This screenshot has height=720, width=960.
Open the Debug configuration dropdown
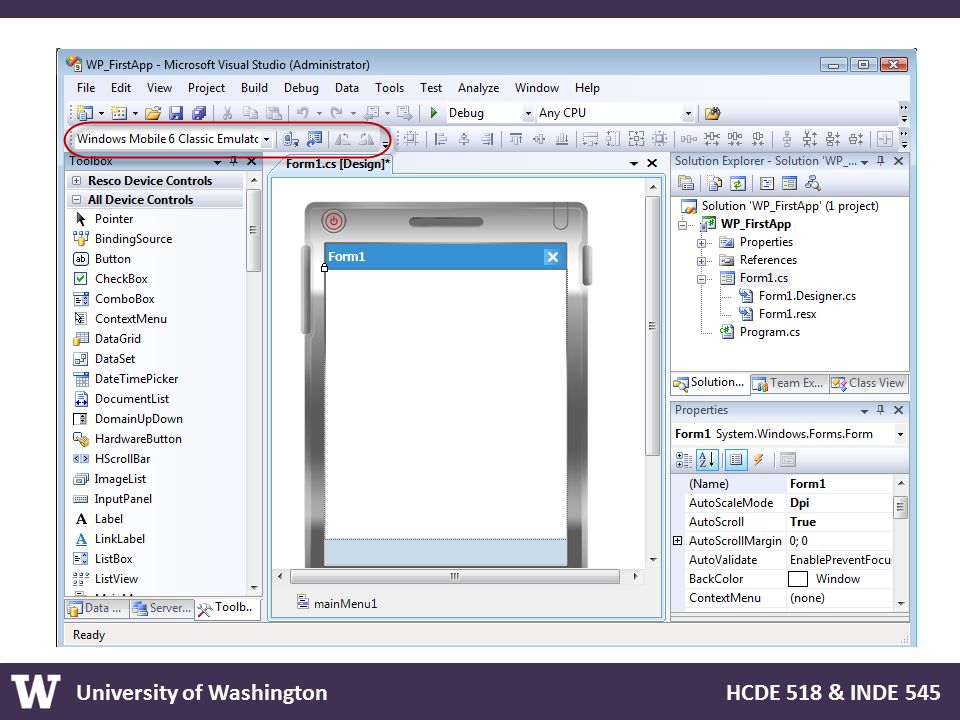click(528, 113)
